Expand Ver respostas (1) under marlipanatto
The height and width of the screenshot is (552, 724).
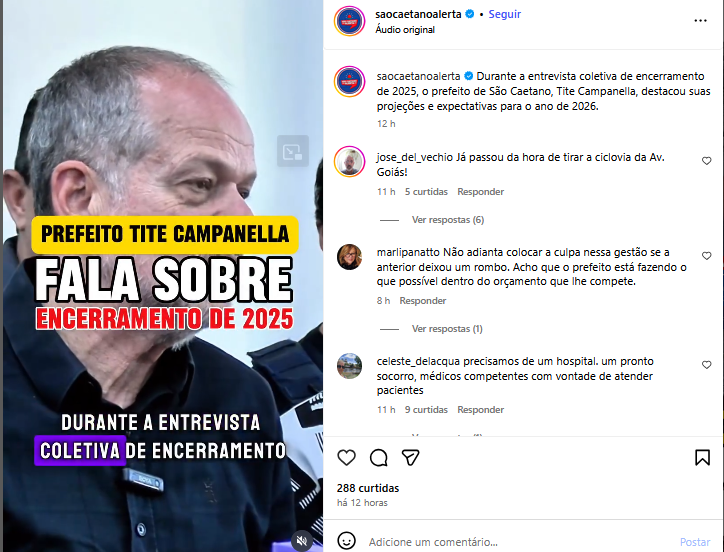pyautogui.click(x=447, y=329)
